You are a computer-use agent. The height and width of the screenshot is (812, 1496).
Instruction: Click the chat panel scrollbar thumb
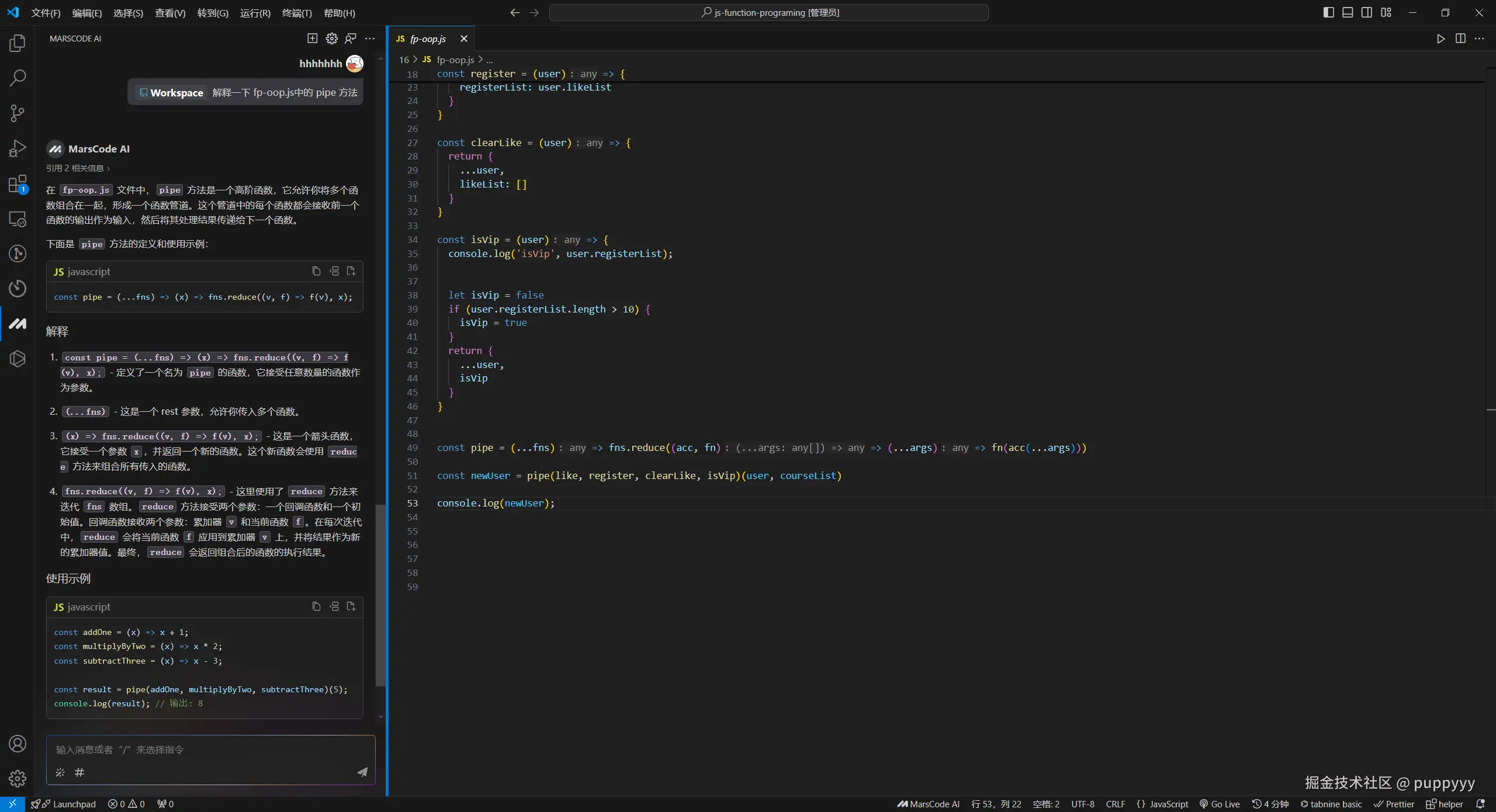380,596
